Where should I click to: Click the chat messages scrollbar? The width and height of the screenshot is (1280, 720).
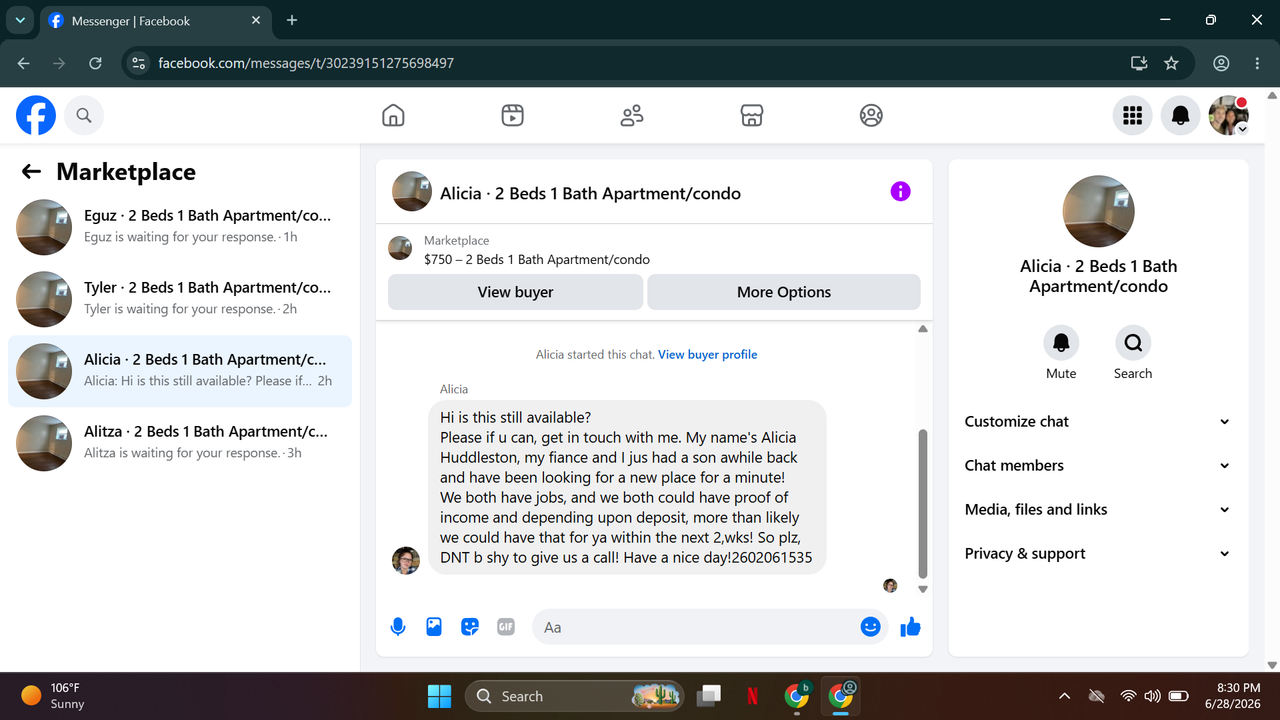(x=923, y=505)
